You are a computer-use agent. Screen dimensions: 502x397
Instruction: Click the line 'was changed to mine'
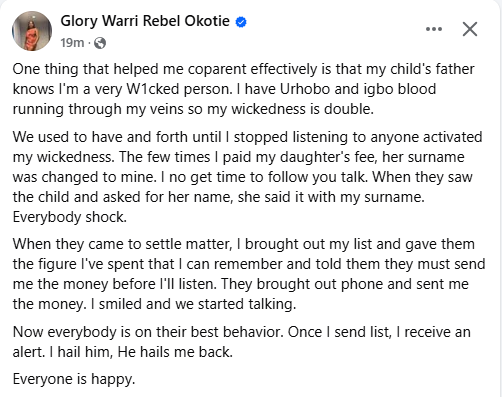tap(243, 177)
